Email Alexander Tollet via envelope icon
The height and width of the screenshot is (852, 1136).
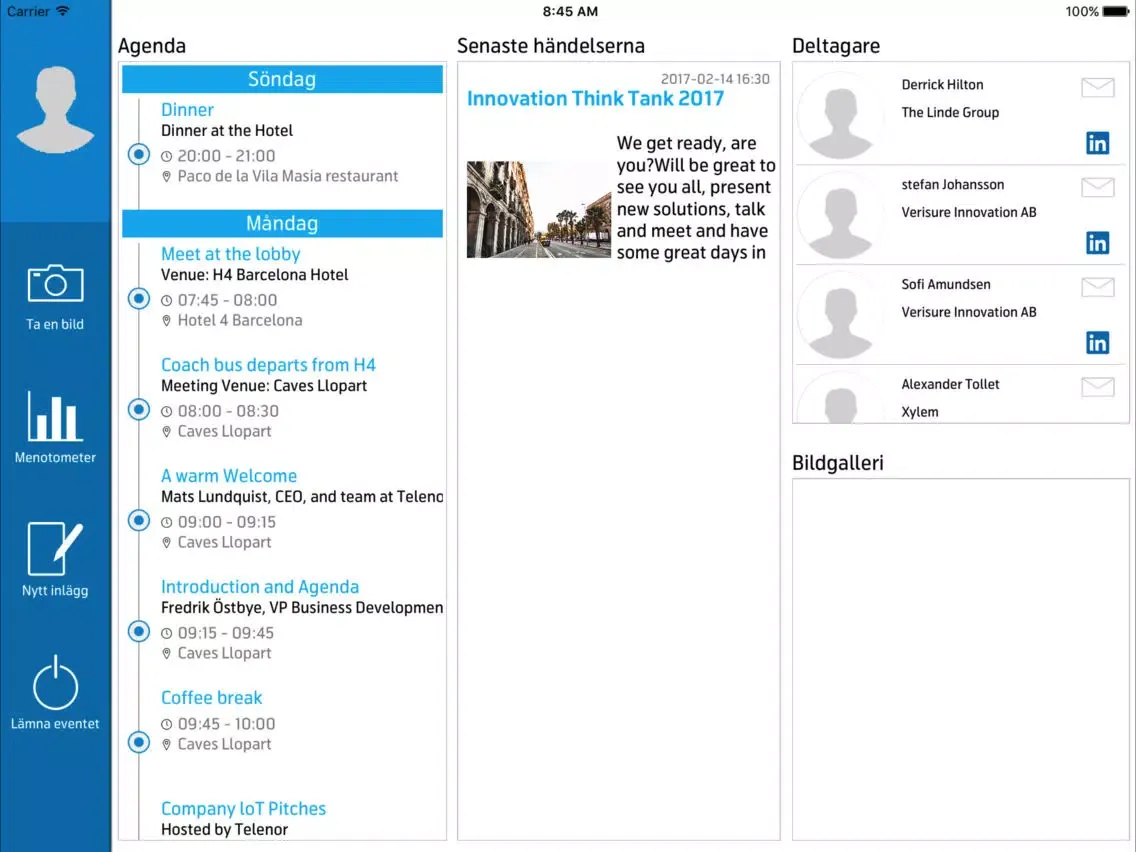tap(1098, 387)
